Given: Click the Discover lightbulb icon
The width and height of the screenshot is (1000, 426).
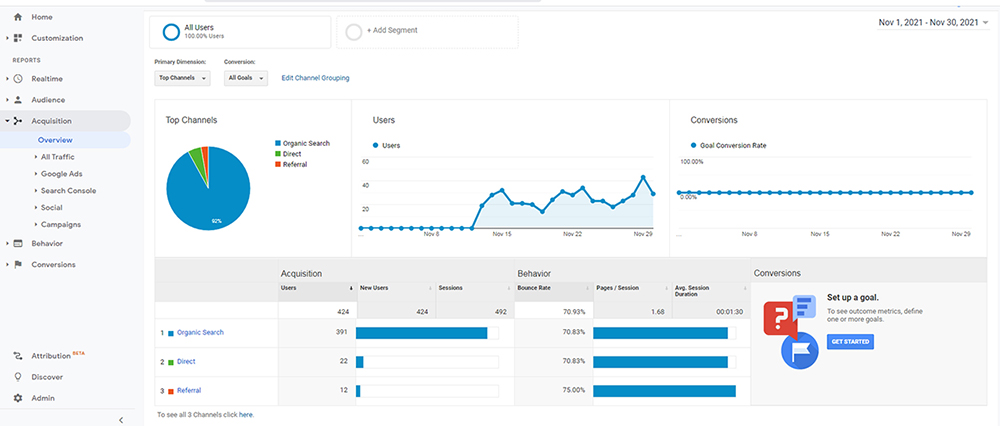Looking at the screenshot, I should click(18, 377).
